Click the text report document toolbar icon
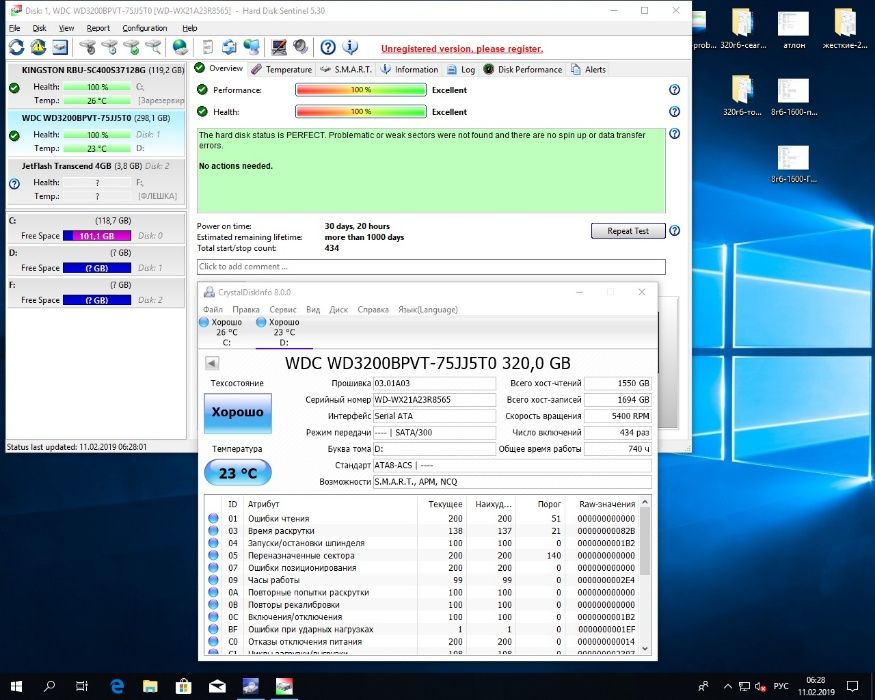 click(x=207, y=47)
